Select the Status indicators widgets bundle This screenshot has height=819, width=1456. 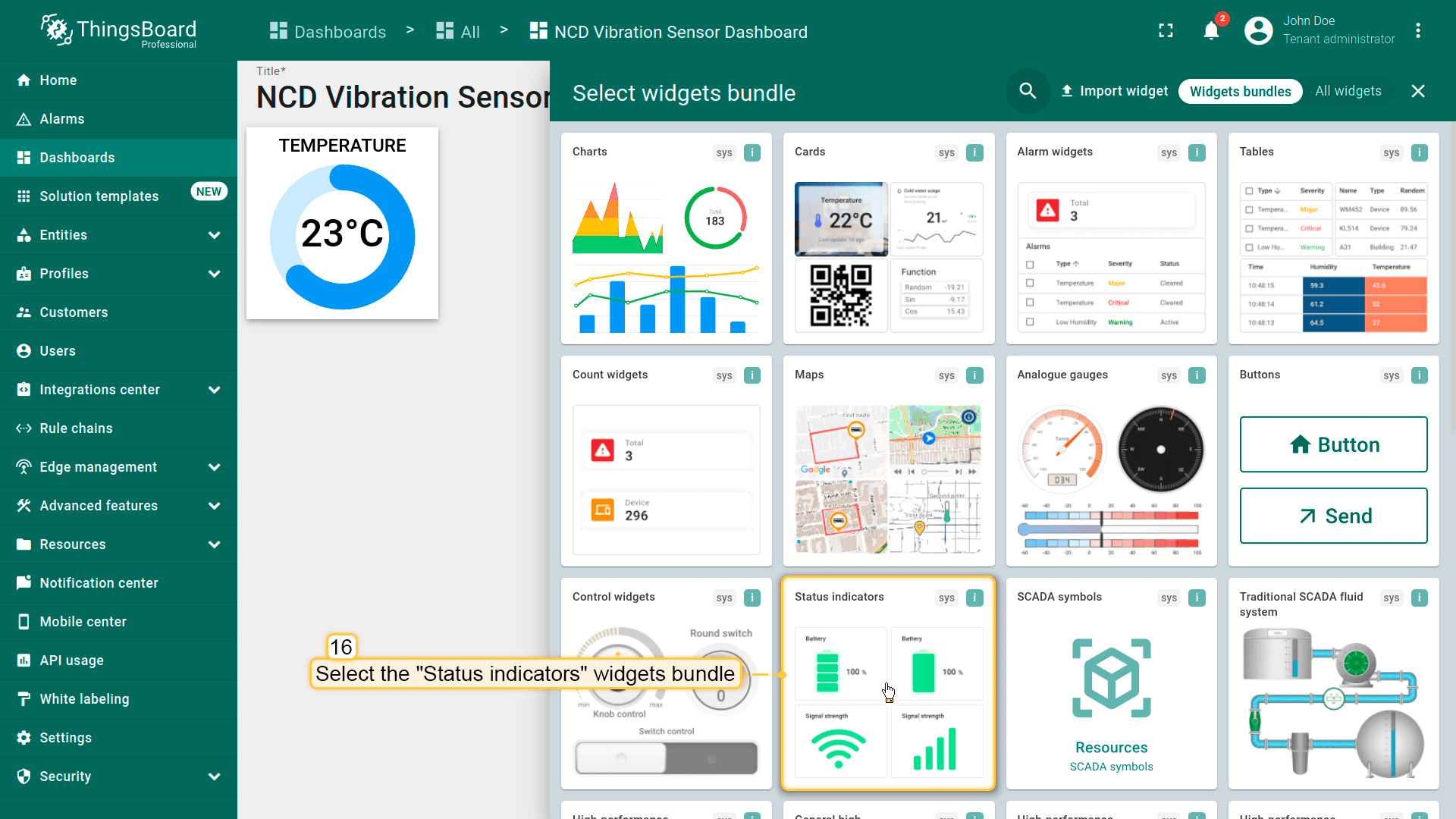tap(888, 682)
